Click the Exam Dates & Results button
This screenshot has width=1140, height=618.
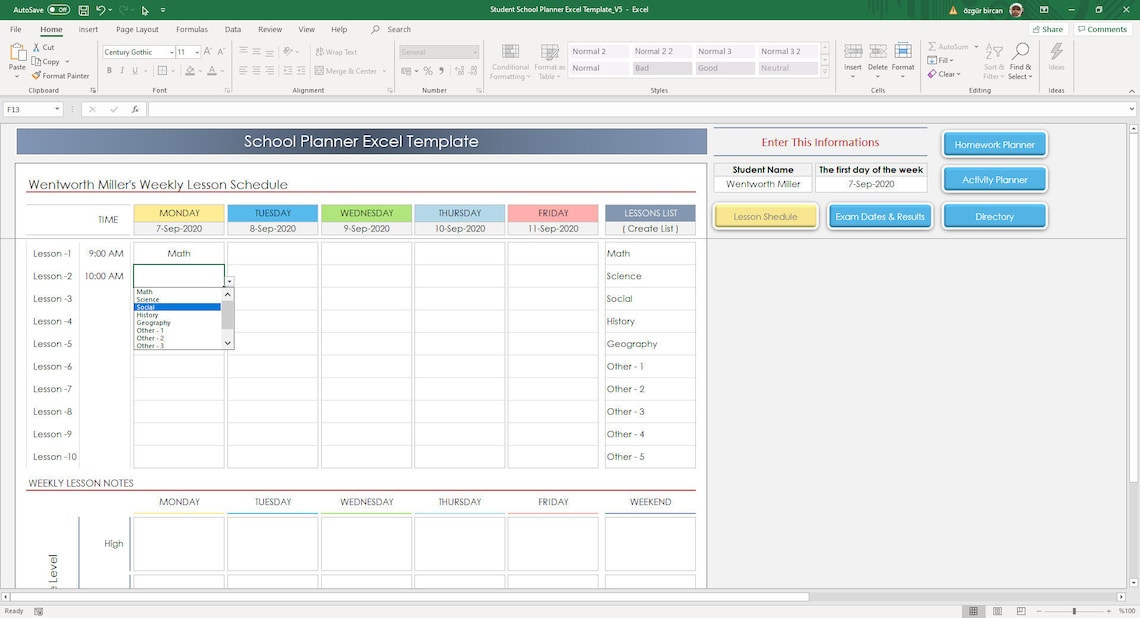pos(878,216)
